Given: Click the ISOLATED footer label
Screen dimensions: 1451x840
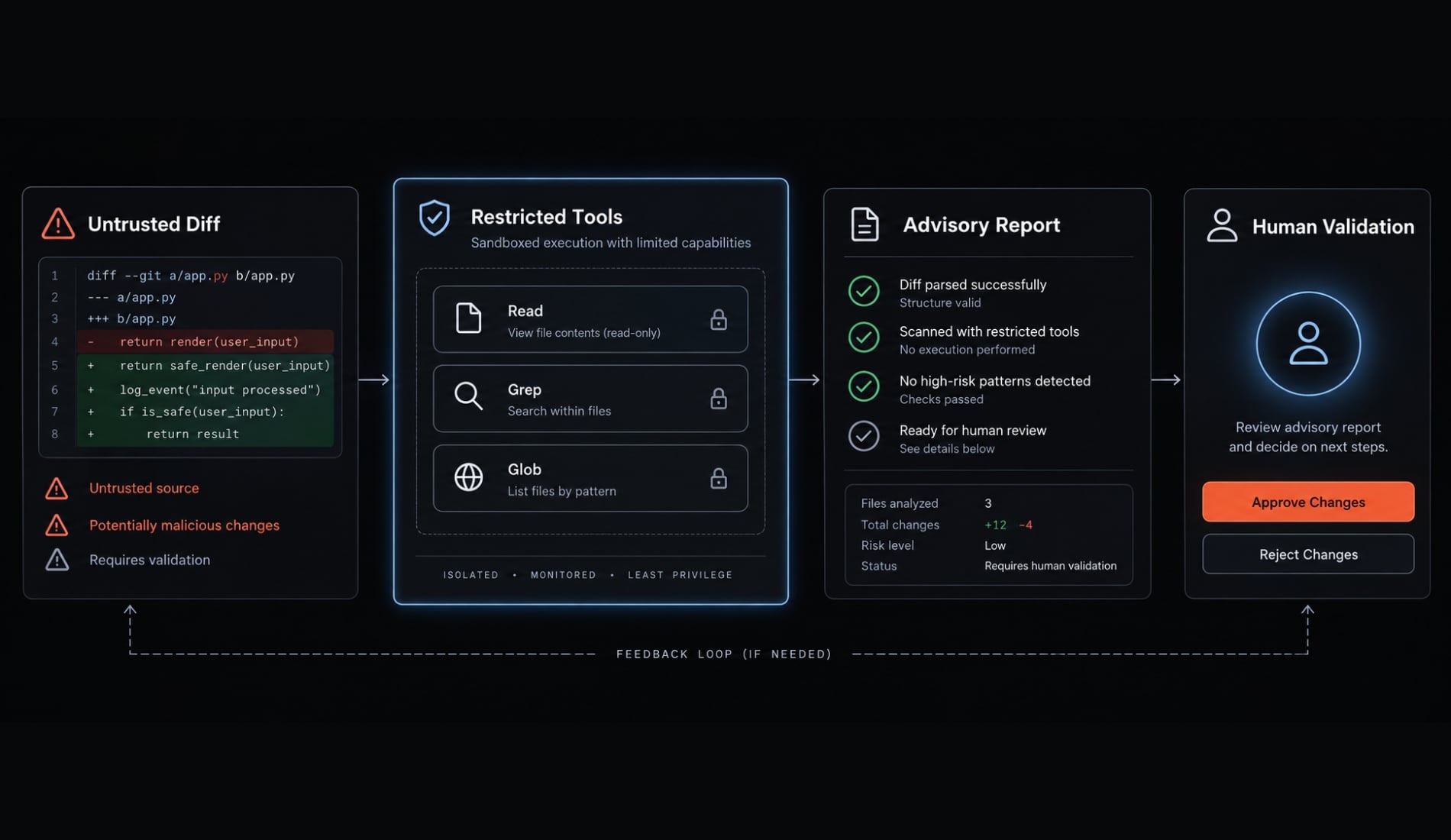Looking at the screenshot, I should point(470,575).
